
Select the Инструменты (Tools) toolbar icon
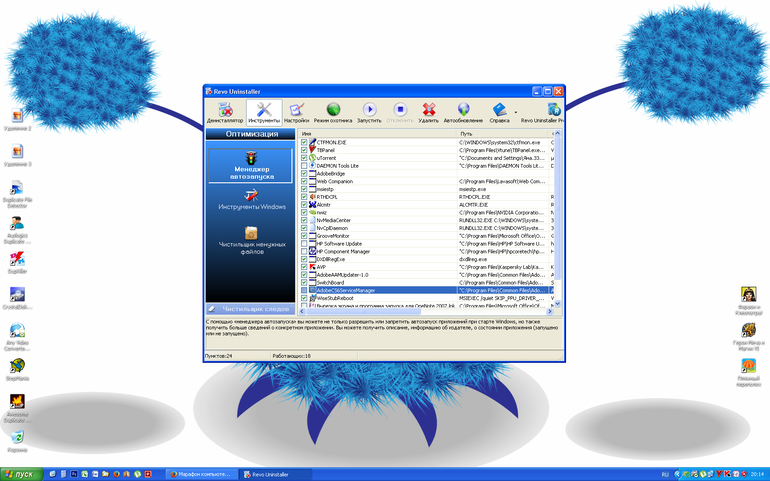264,113
